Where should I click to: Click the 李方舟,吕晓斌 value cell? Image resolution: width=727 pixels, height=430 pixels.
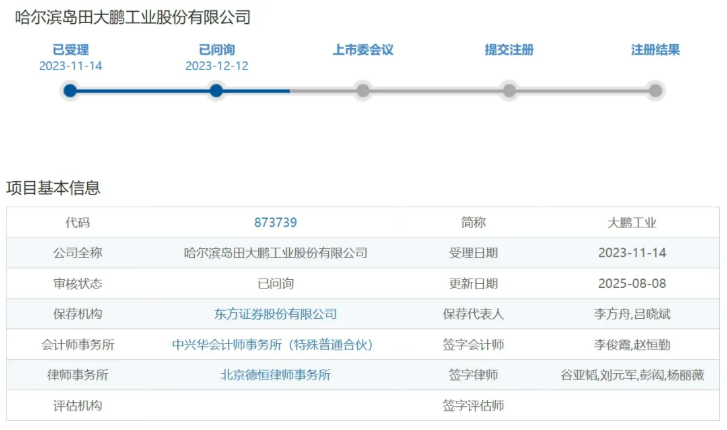click(x=632, y=314)
